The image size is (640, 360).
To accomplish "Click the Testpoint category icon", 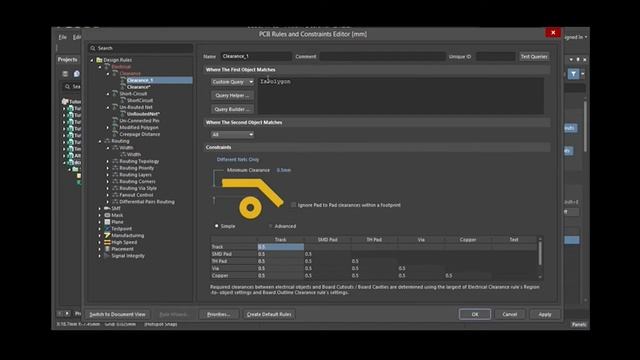I will pyautogui.click(x=107, y=229).
